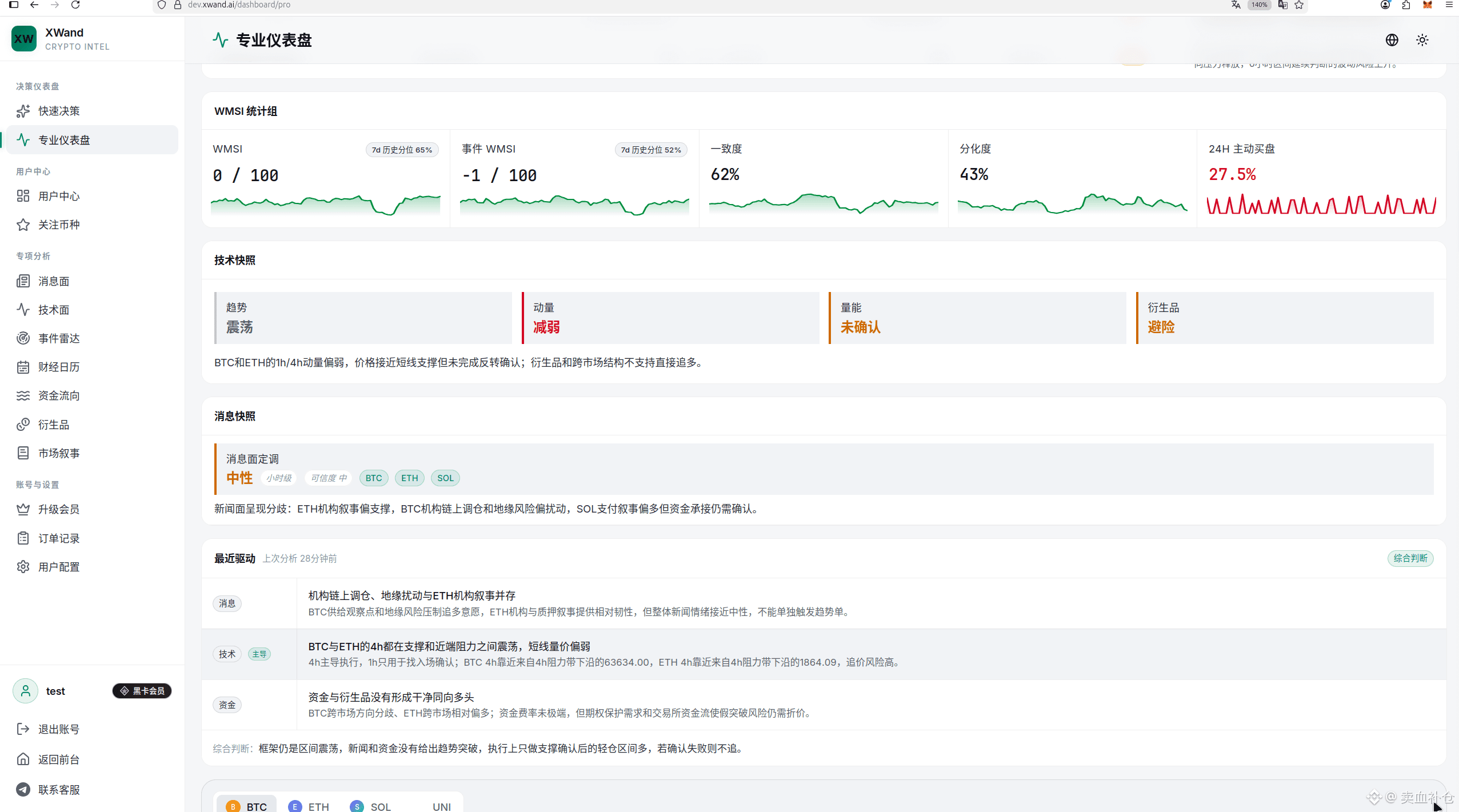Click the 主导 label tag
This screenshot has width=1459, height=812.
click(259, 654)
